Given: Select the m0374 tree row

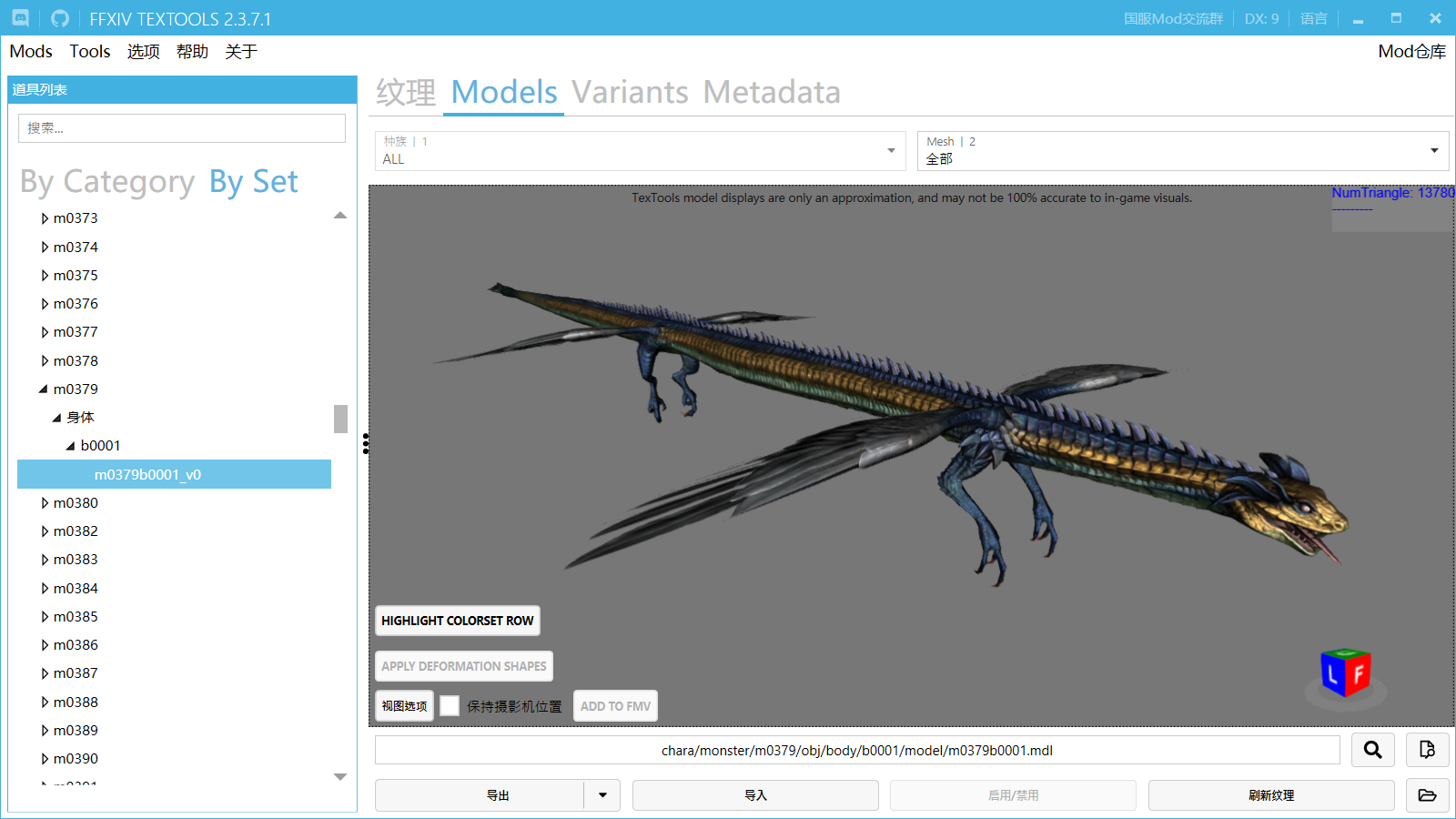Looking at the screenshot, I should 76,248.
